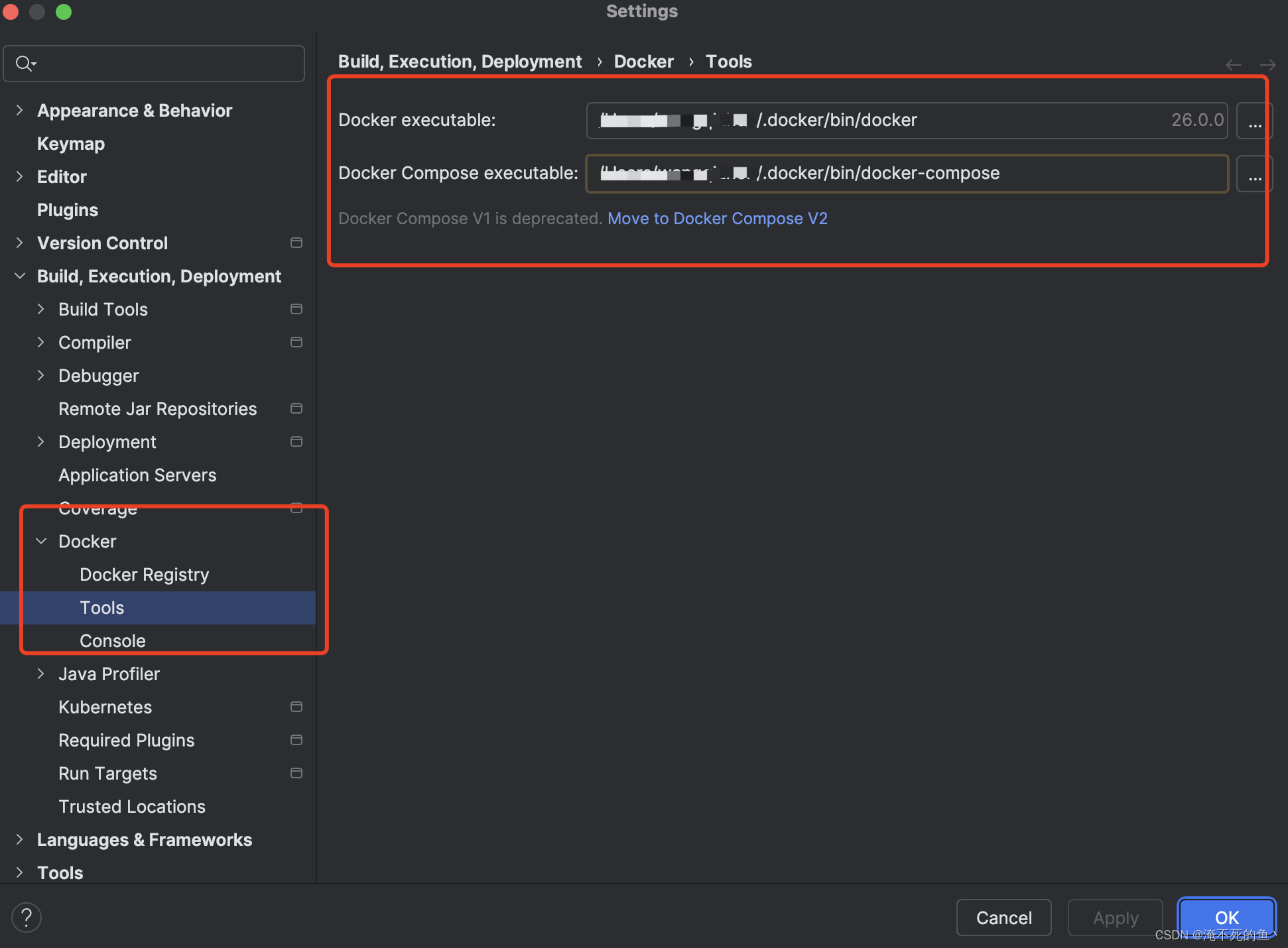Click Move to Docker Compose V2 link
1288x948 pixels.
(x=718, y=218)
